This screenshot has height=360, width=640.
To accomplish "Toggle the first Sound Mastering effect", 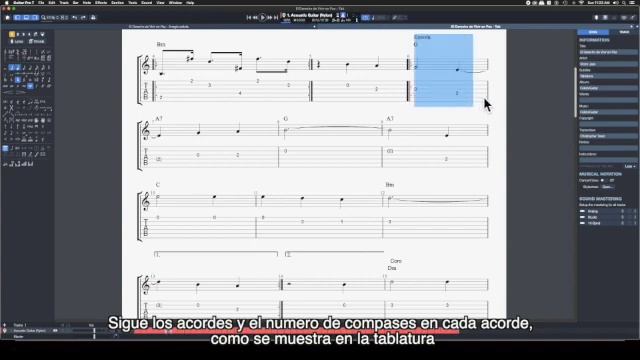I will point(582,211).
